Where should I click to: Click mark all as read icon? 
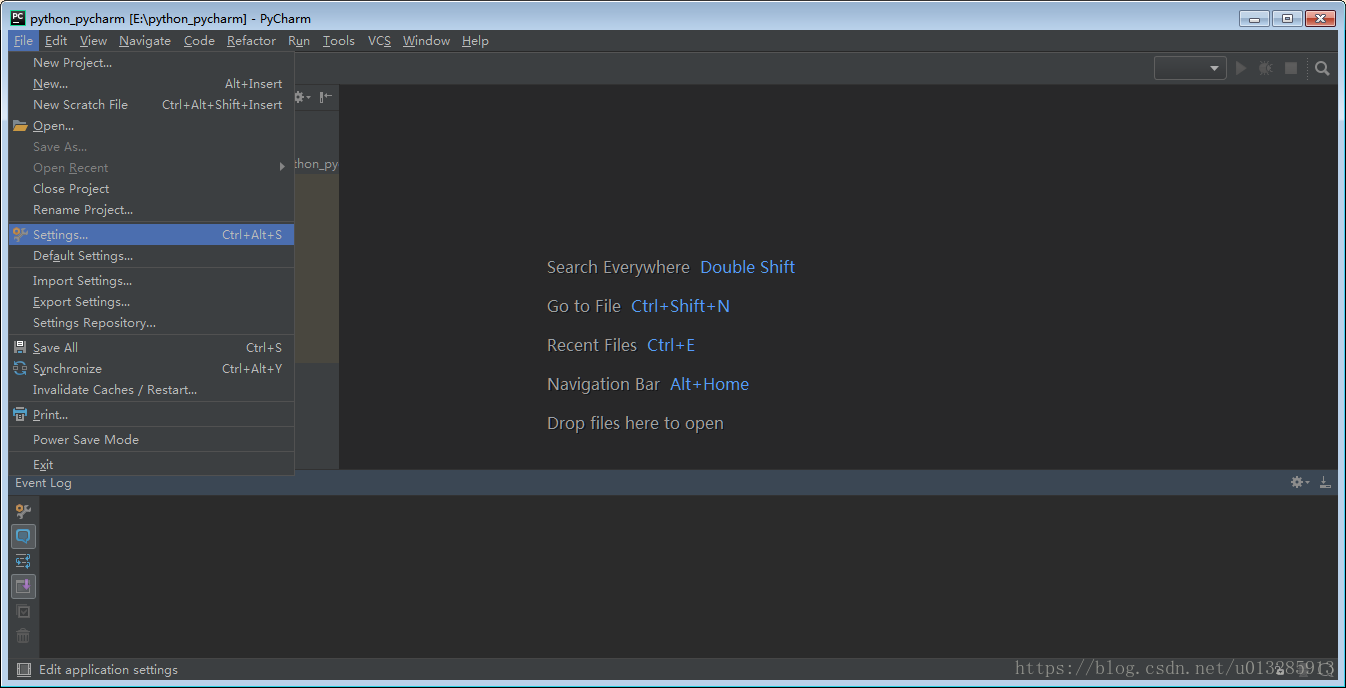(x=23, y=611)
